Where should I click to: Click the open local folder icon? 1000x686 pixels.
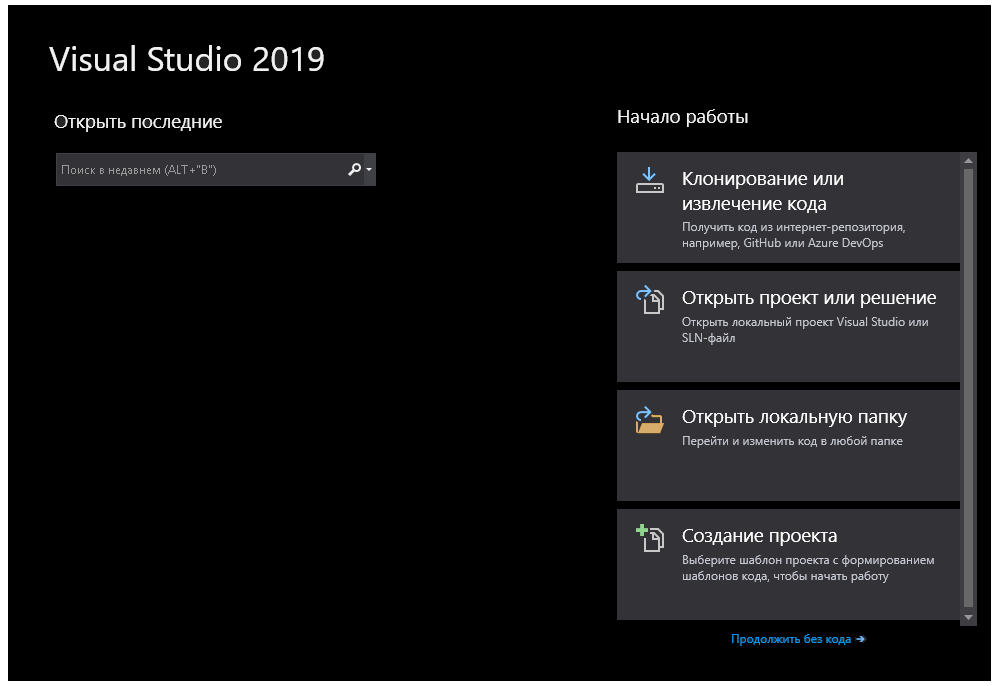649,420
